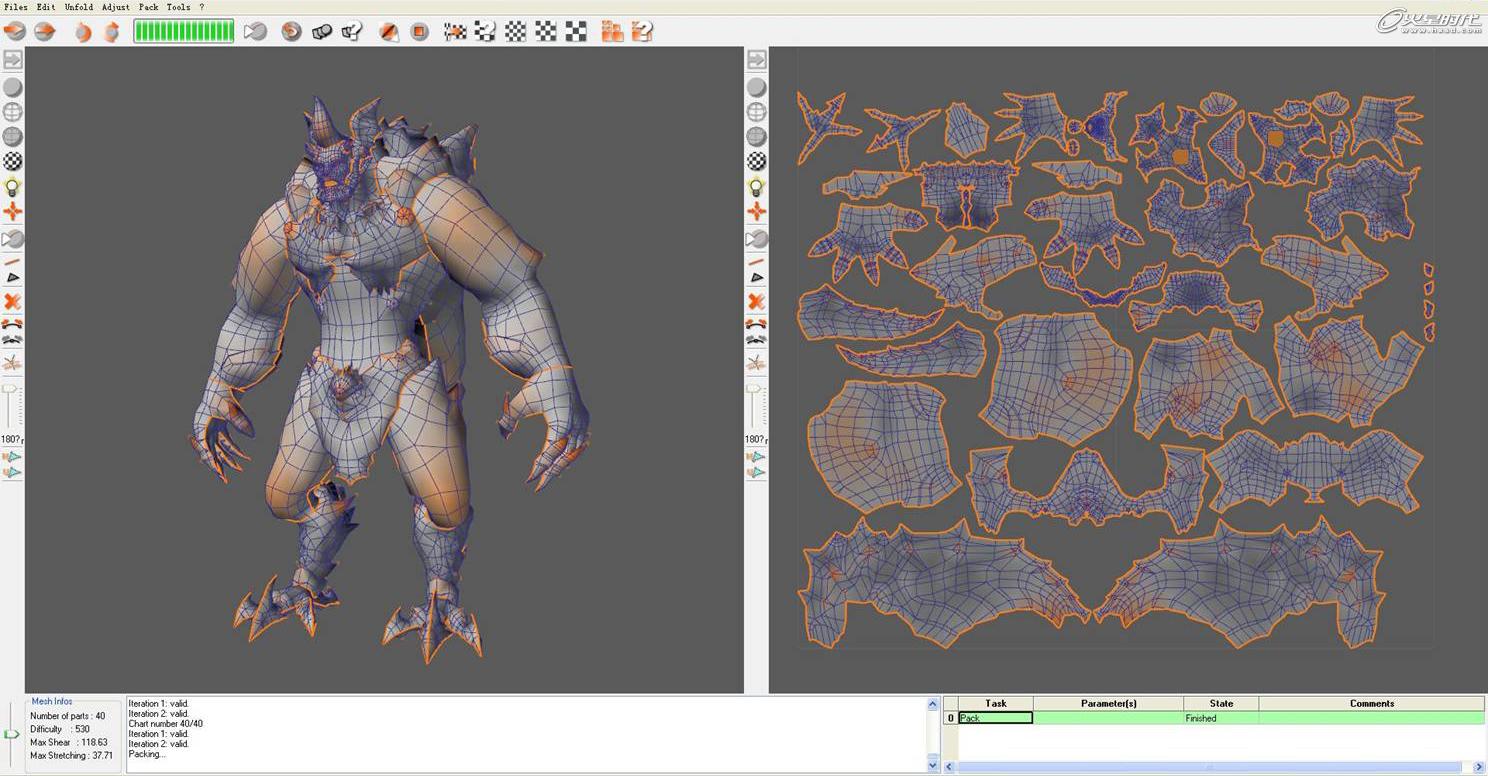Click the camera icon in 3D view sidebar

13,239
